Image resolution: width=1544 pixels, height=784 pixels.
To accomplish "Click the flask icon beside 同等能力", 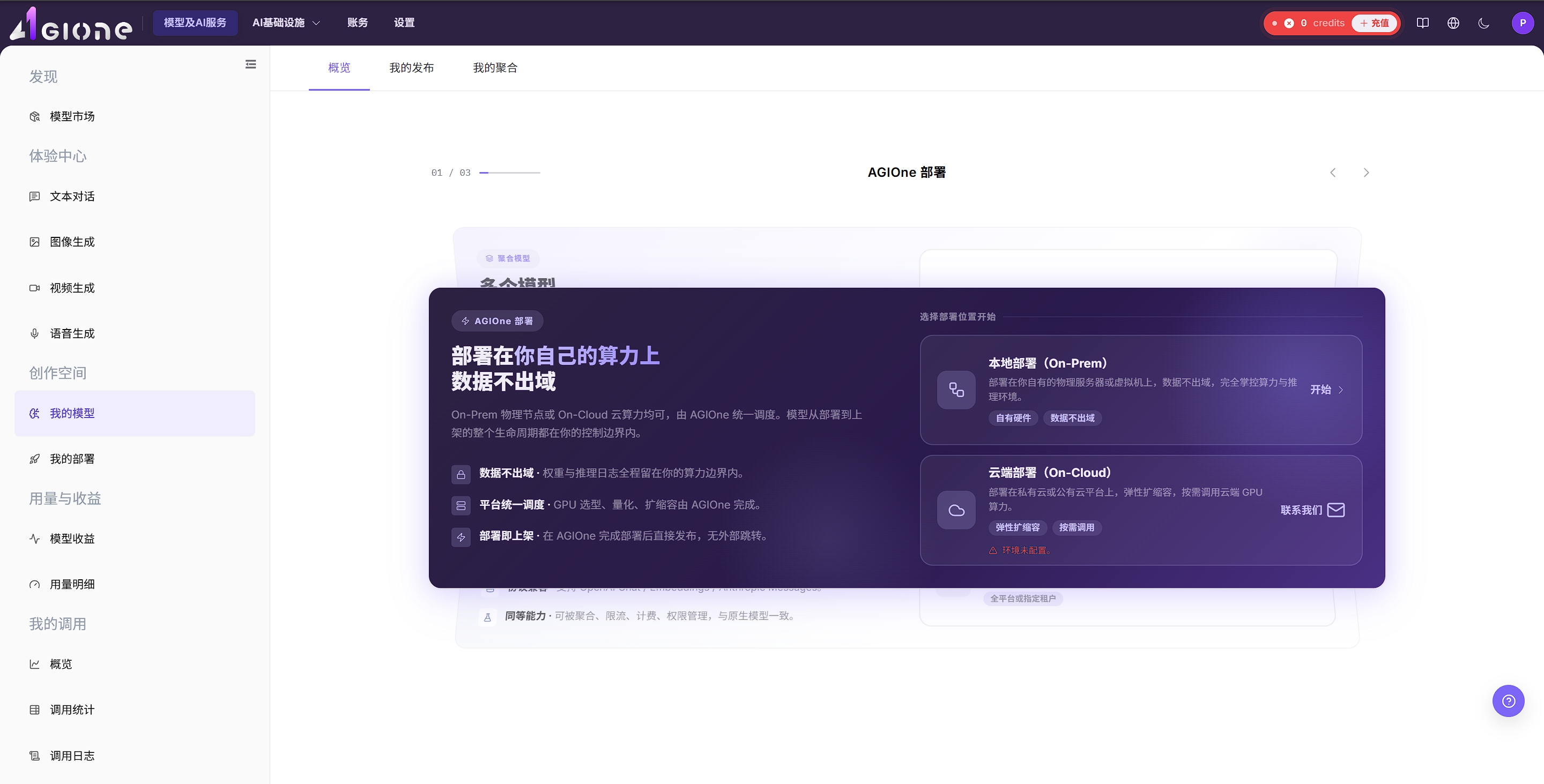I will tap(487, 617).
